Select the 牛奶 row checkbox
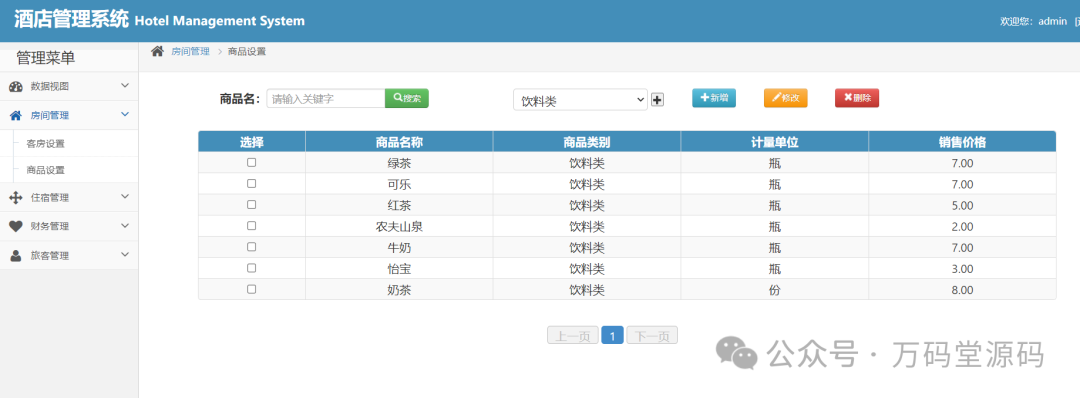The height and width of the screenshot is (398, 1080). point(251,247)
